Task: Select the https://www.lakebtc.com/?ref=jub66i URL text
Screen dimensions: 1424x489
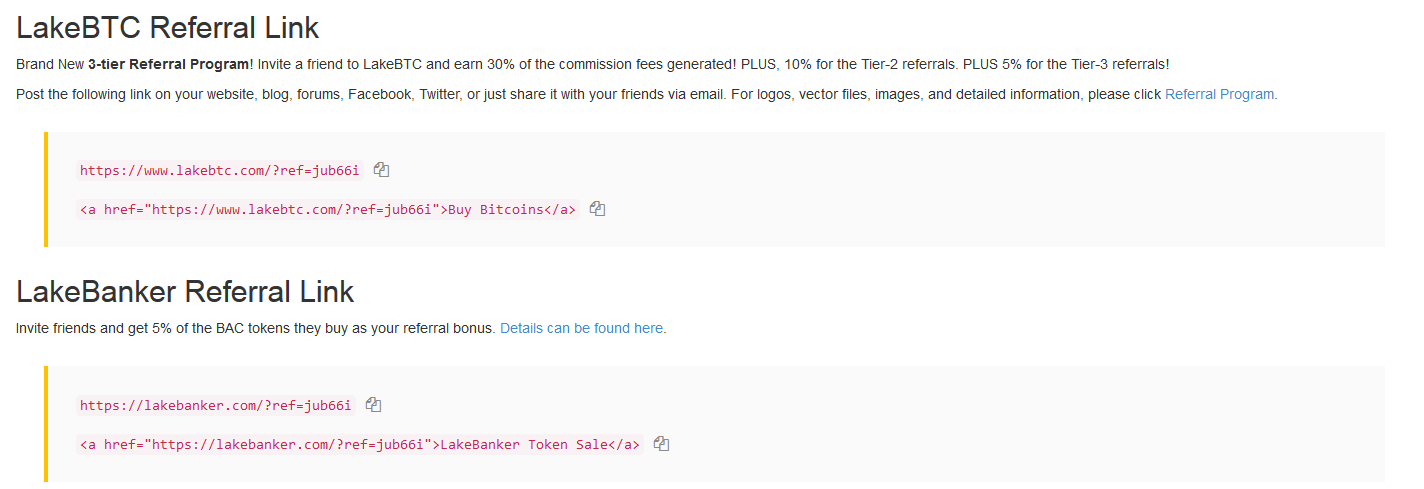Action: (220, 170)
